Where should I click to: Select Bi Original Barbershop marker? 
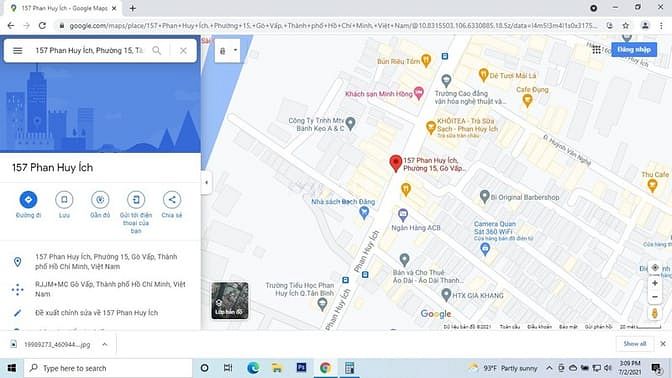point(484,196)
